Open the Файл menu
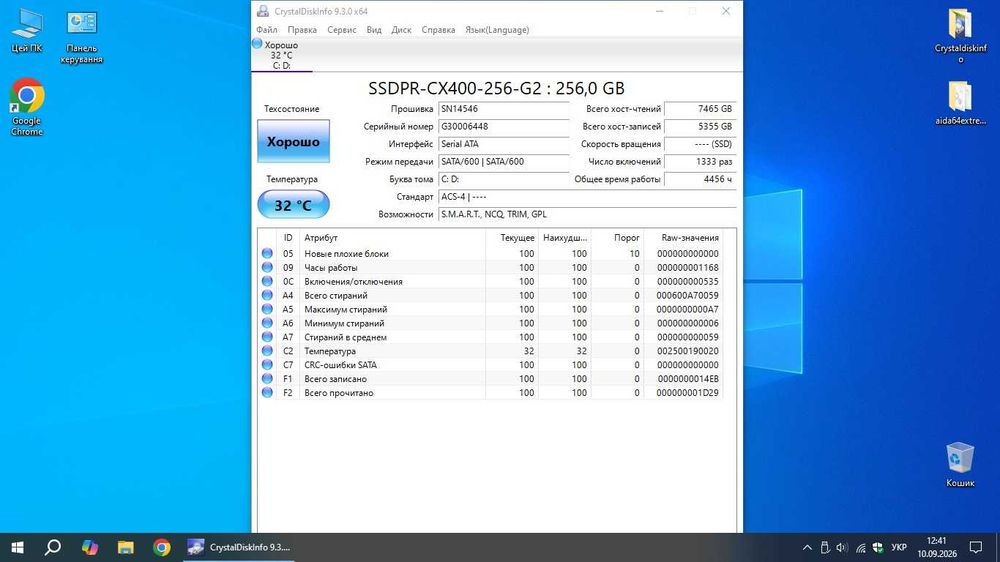 (x=267, y=29)
